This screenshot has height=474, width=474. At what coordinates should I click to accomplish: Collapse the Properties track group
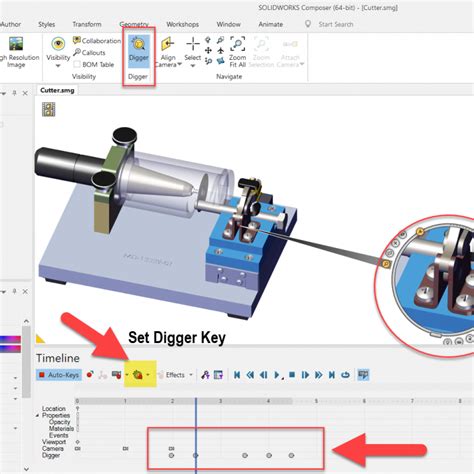click(x=38, y=415)
